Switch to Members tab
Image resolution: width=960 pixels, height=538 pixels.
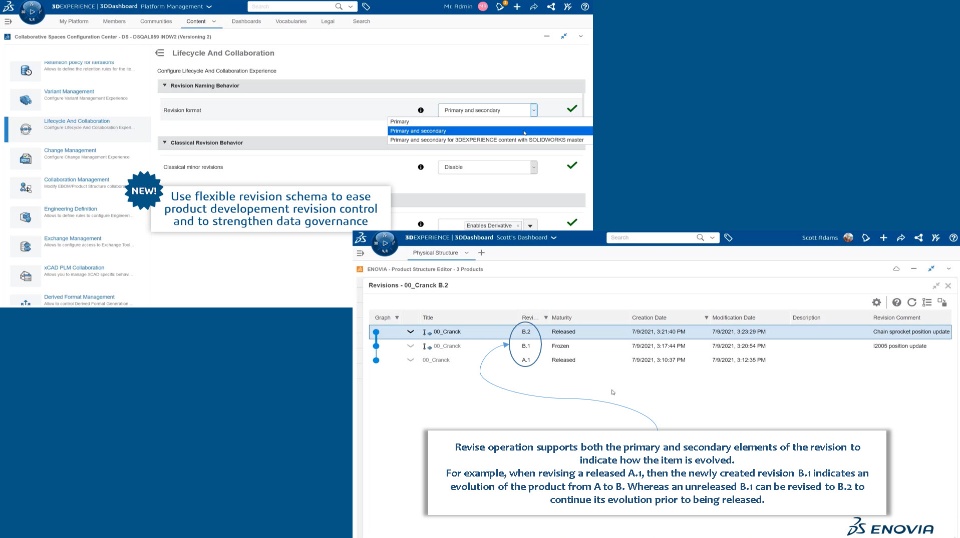pyautogui.click(x=114, y=21)
